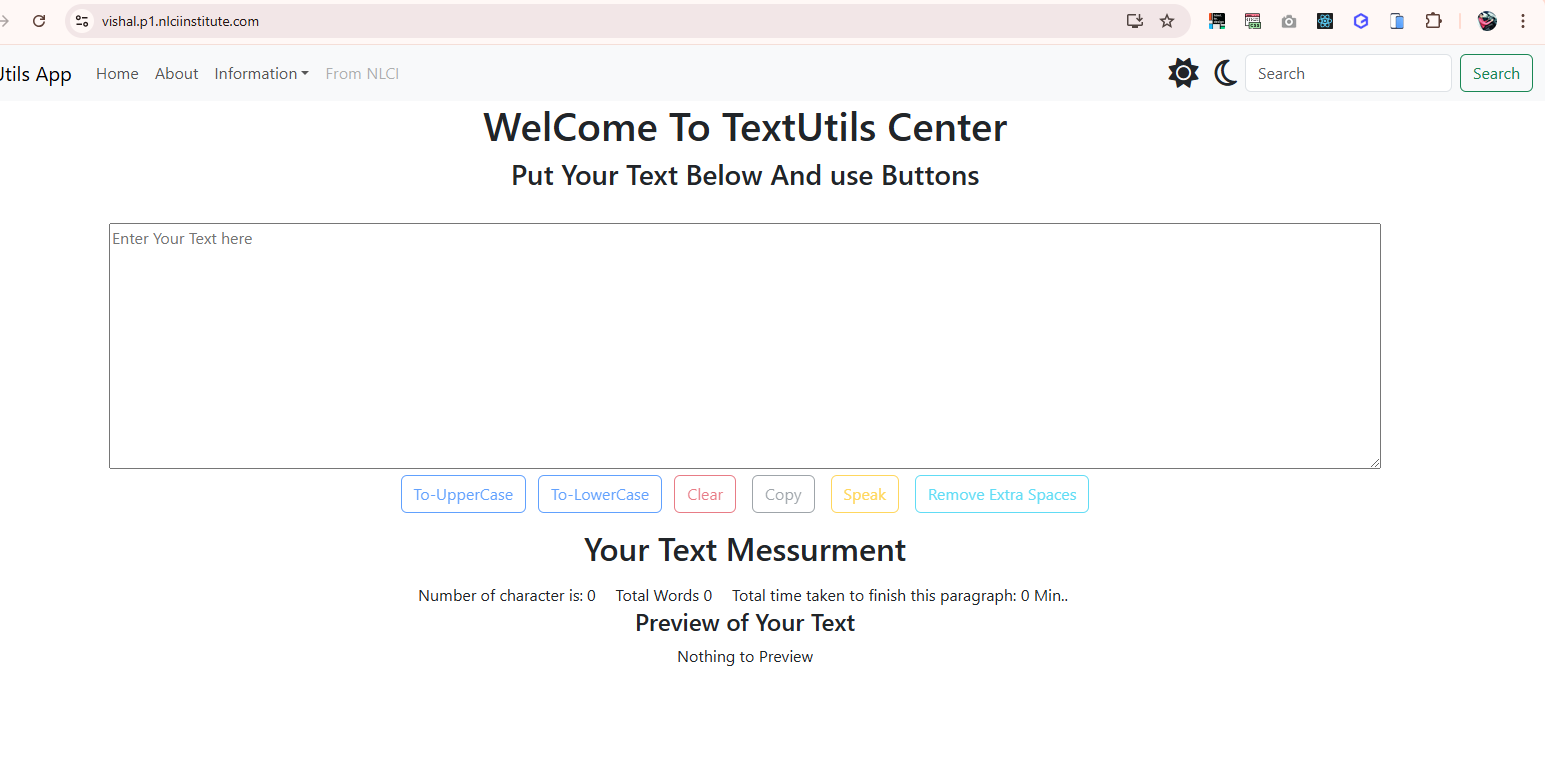Click the browser address bar URL
The width and height of the screenshot is (1545, 762).
coord(180,21)
